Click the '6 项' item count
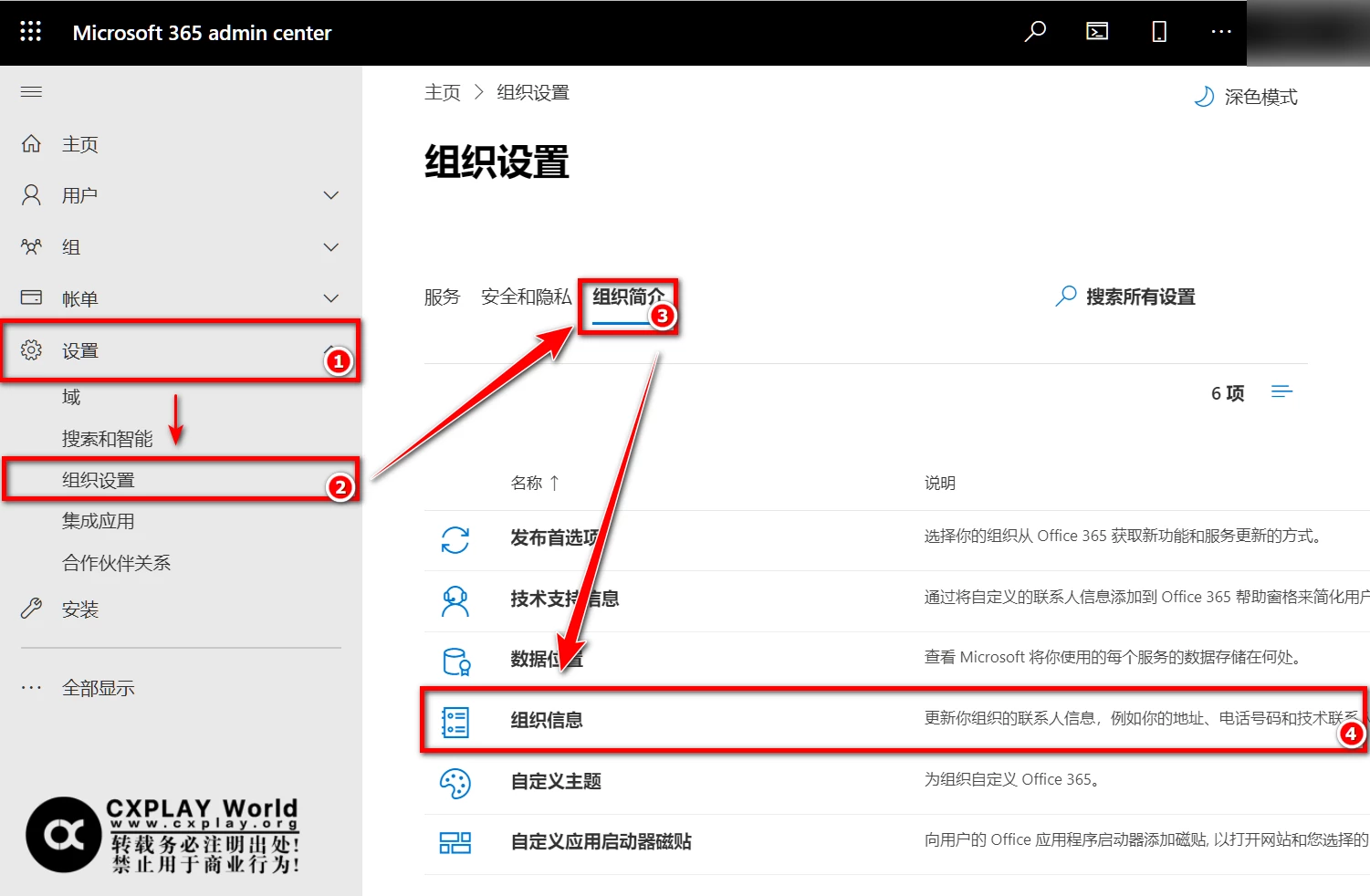 point(1228,393)
